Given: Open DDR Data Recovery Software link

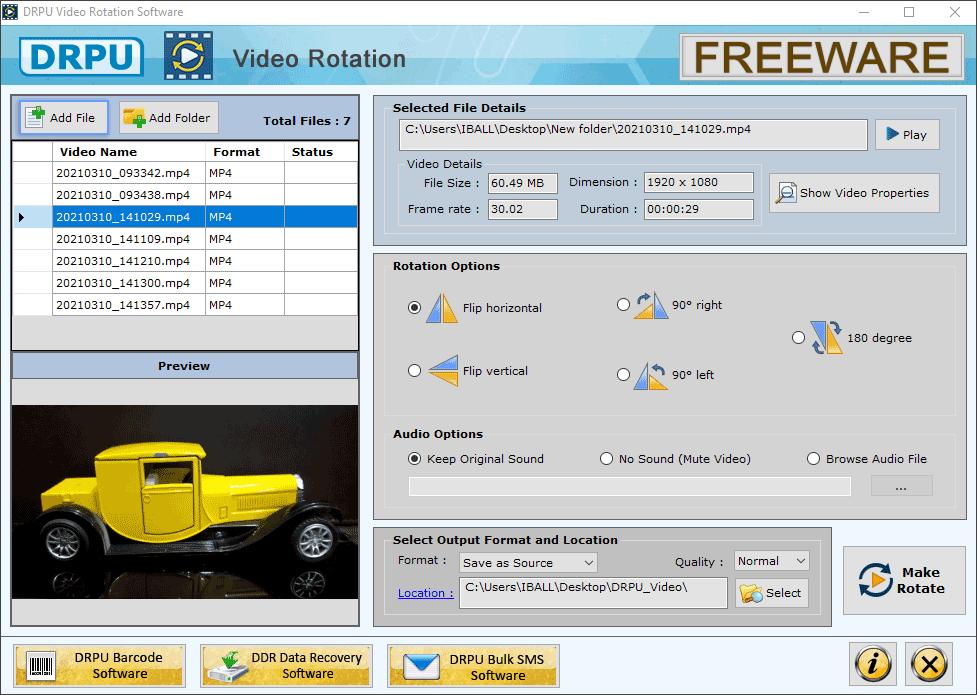Looking at the screenshot, I should (287, 666).
